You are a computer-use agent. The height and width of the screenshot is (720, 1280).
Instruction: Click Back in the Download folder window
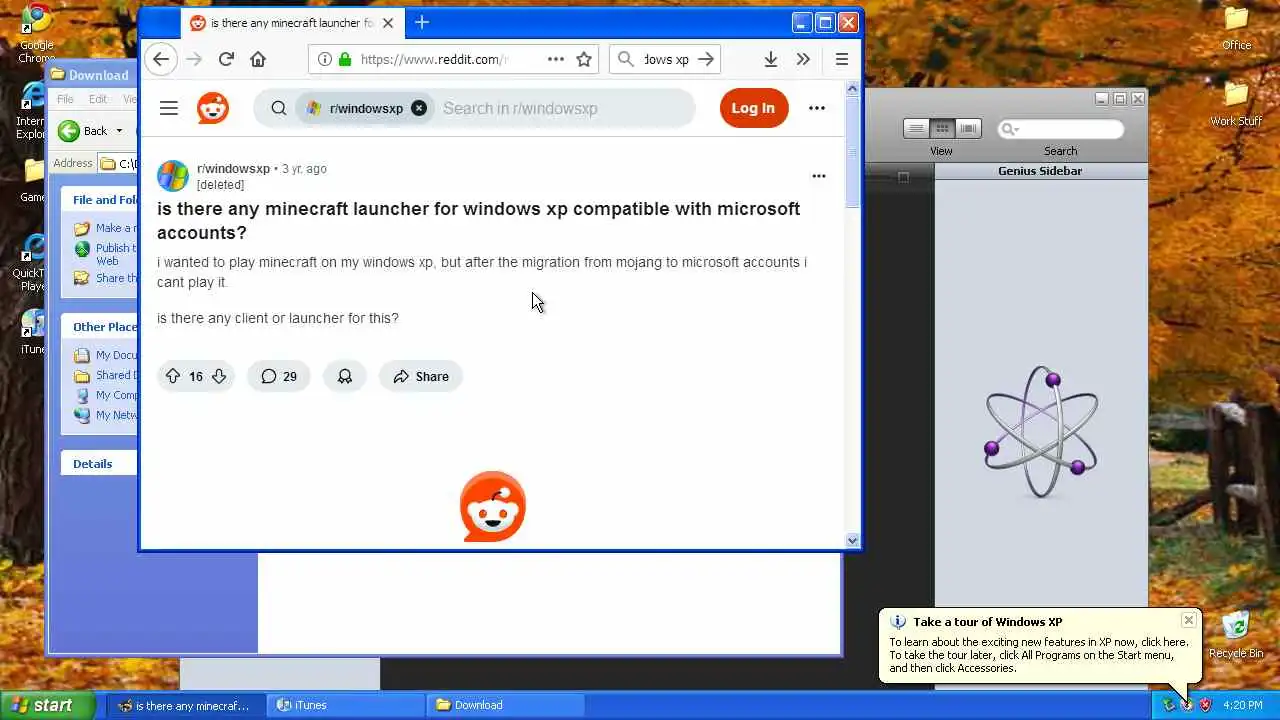tap(83, 131)
